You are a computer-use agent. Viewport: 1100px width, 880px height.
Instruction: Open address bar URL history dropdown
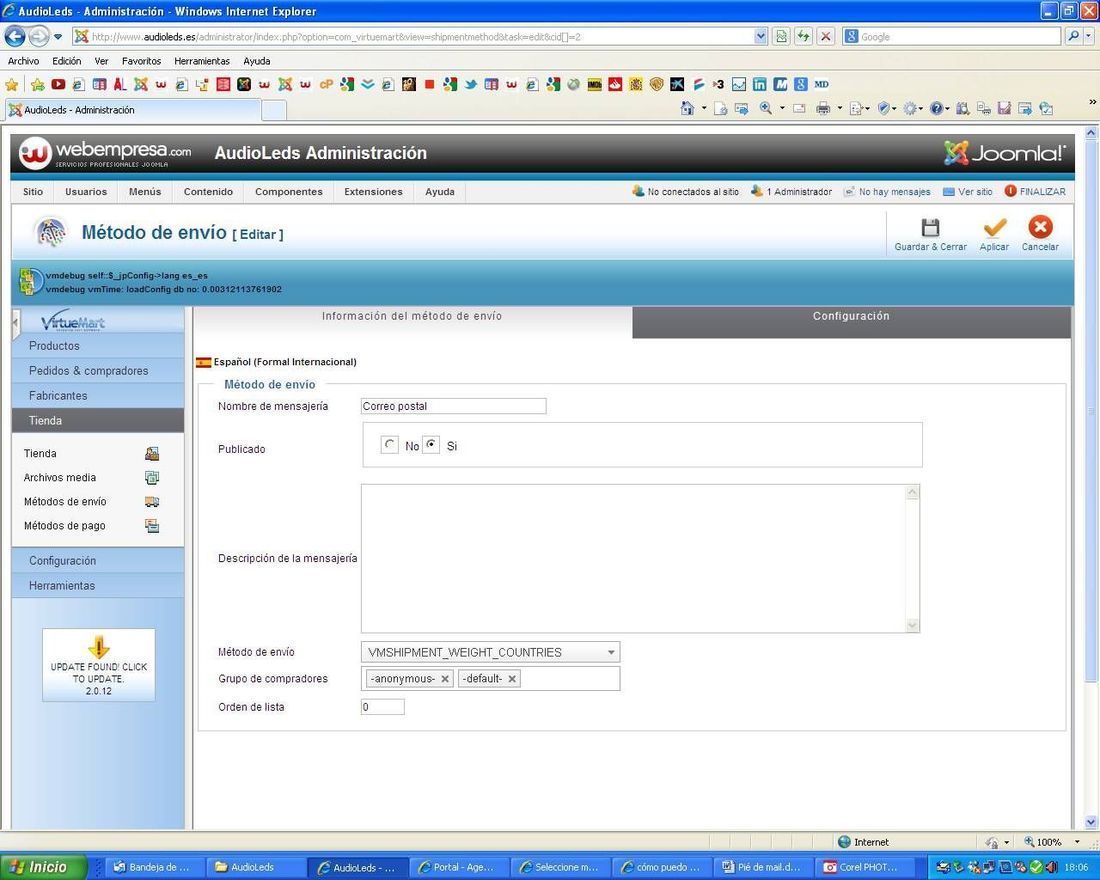click(x=760, y=36)
